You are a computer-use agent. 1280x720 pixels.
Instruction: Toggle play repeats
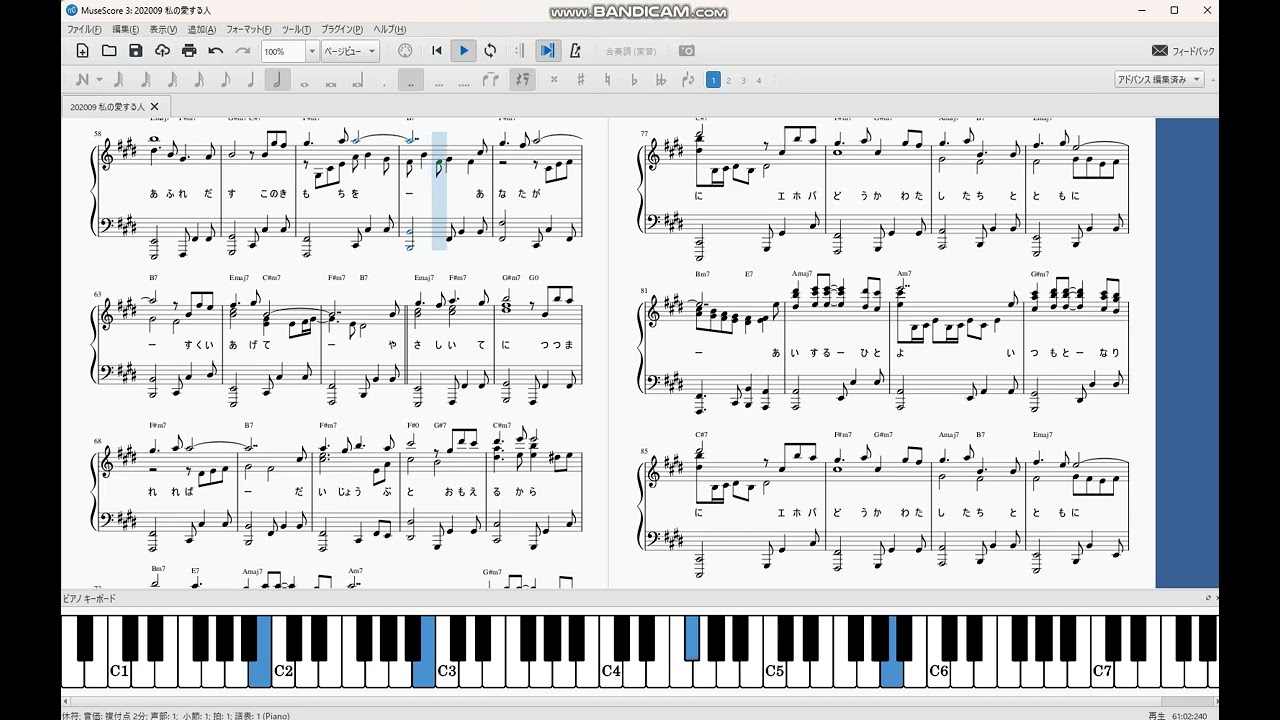pos(519,51)
